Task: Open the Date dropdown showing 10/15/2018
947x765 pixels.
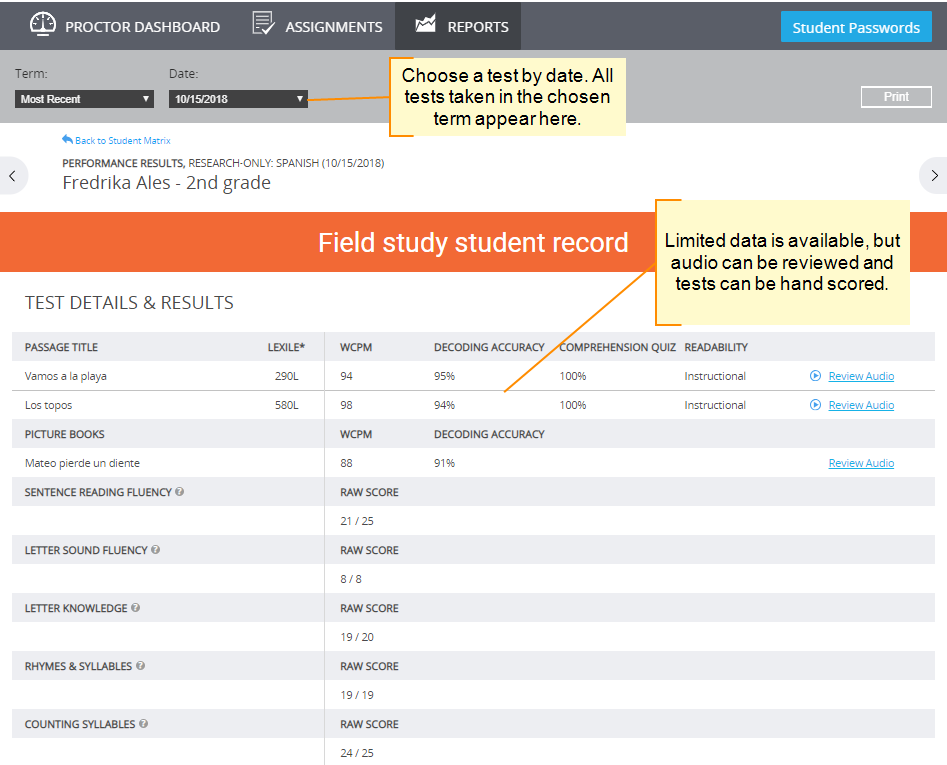Action: (238, 99)
